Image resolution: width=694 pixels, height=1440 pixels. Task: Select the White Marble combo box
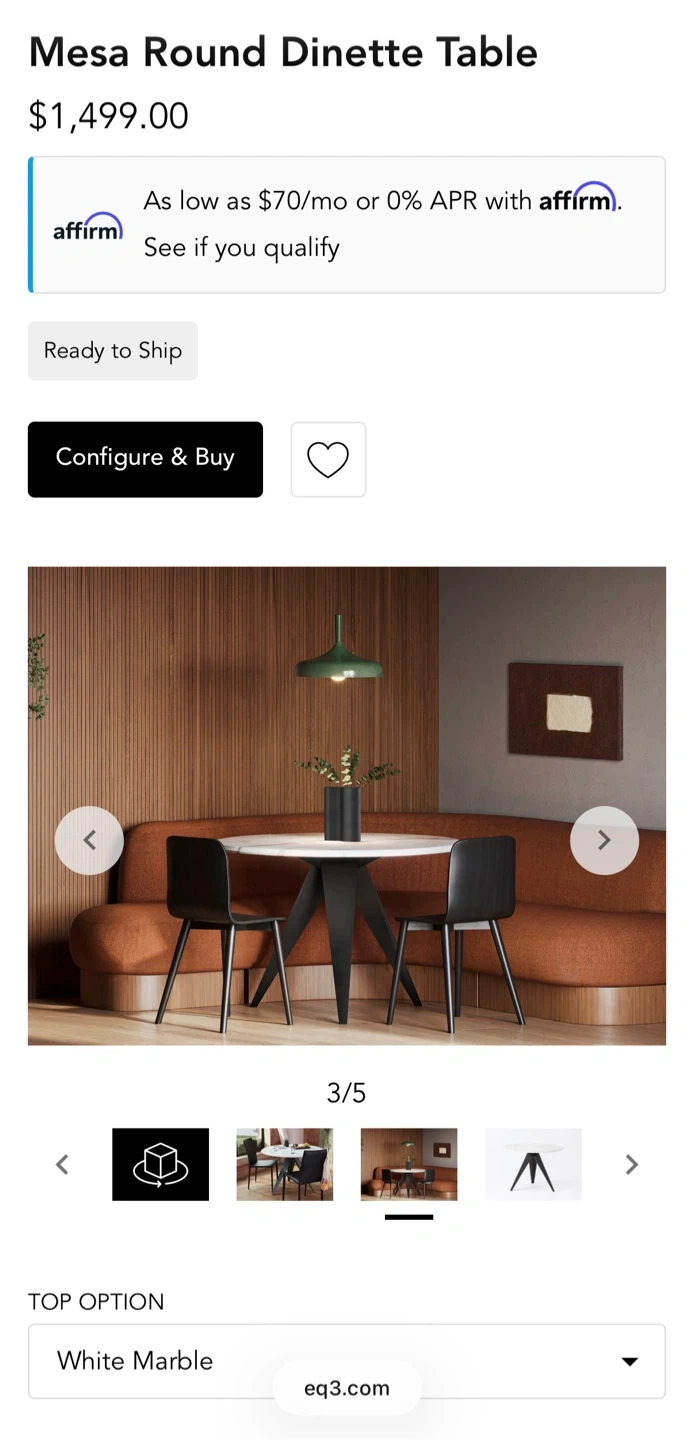(x=346, y=1361)
